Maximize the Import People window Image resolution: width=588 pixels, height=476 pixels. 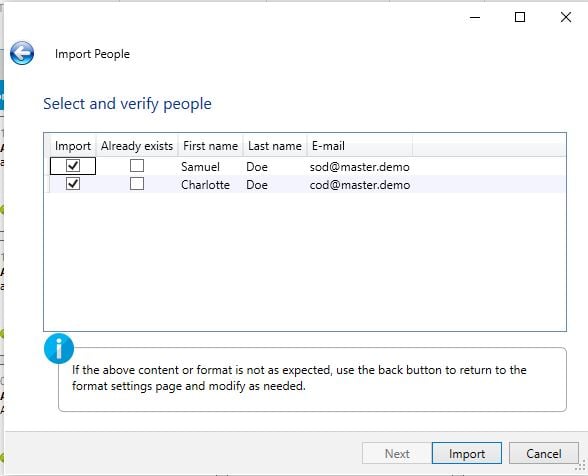[x=520, y=17]
